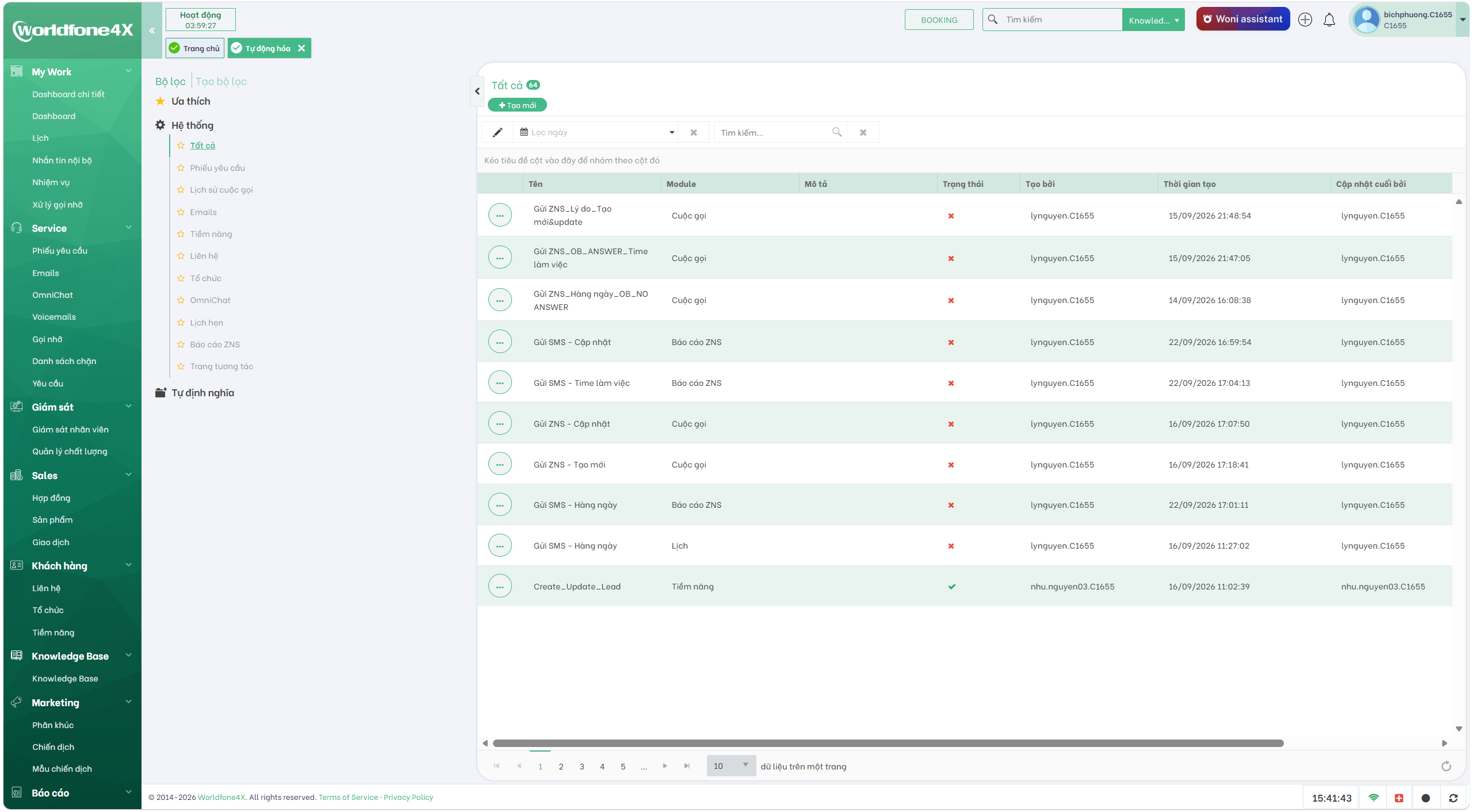
Task: Go to page 3 in pagination
Action: (582, 767)
